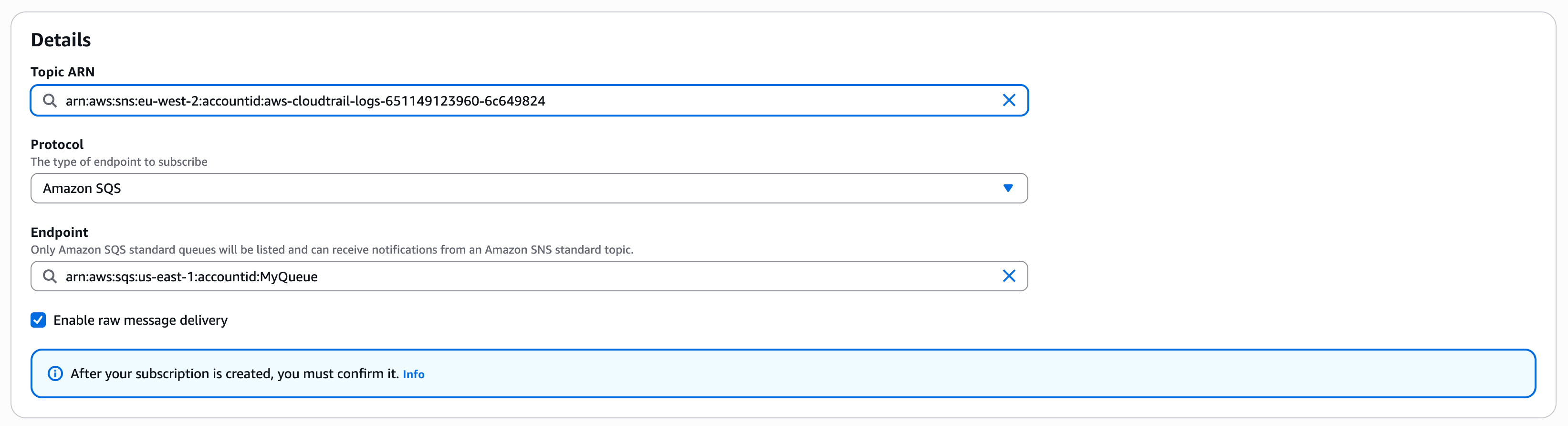Click the info circle icon in banner
The width and height of the screenshot is (1568, 426).
[x=55, y=373]
